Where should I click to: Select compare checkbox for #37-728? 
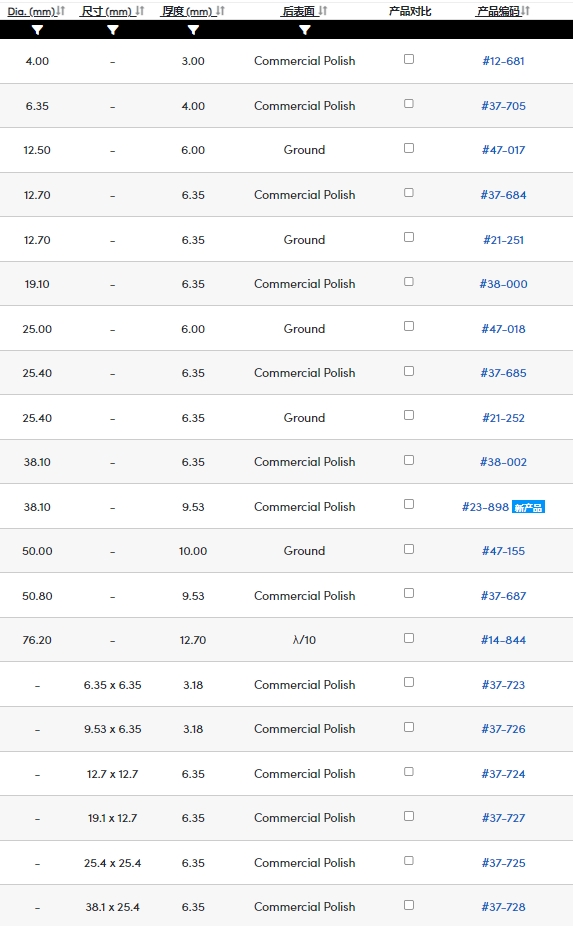click(409, 905)
